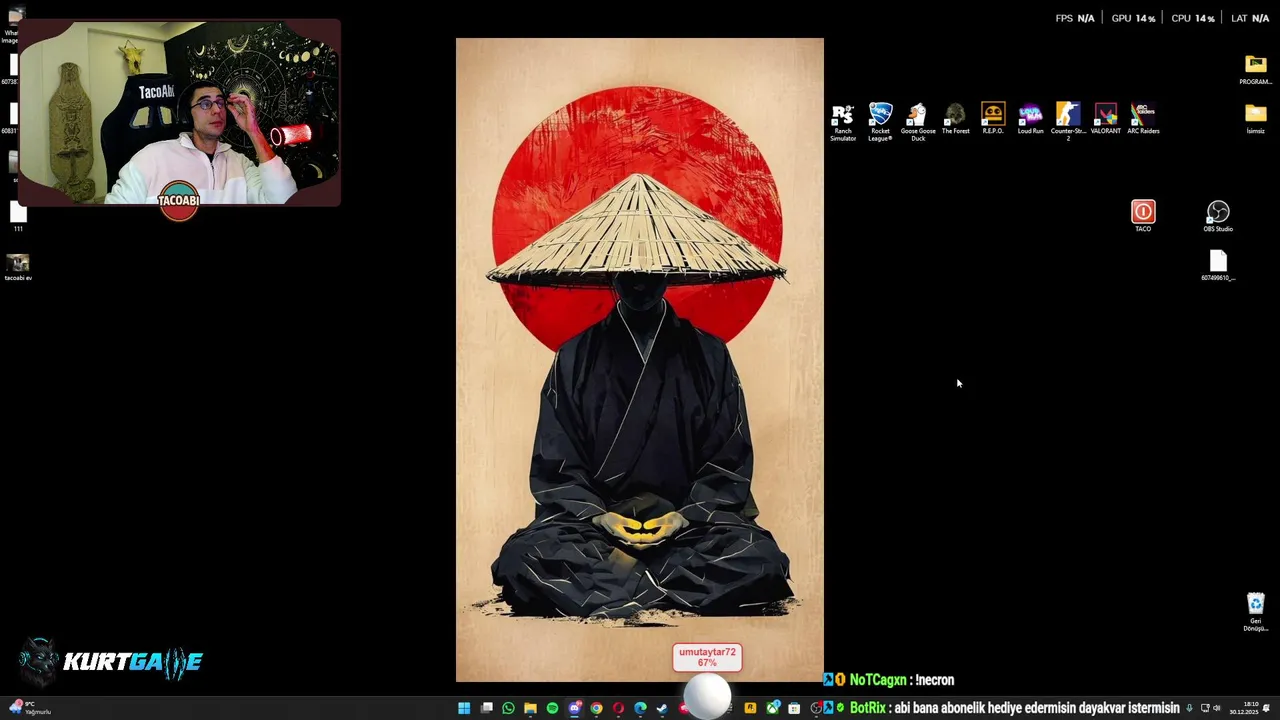Select the ARC Raiders shortcut
This screenshot has height=720, width=1280.
coord(1143,118)
